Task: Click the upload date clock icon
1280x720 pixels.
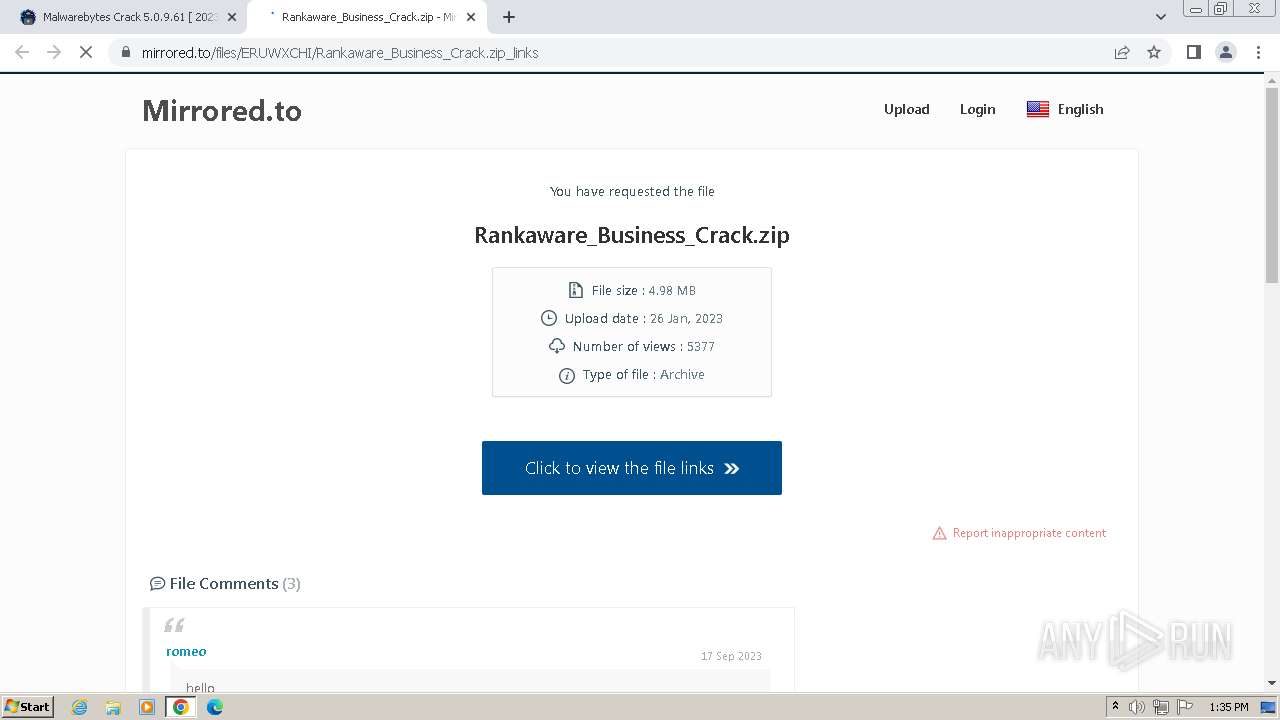Action: click(548, 318)
